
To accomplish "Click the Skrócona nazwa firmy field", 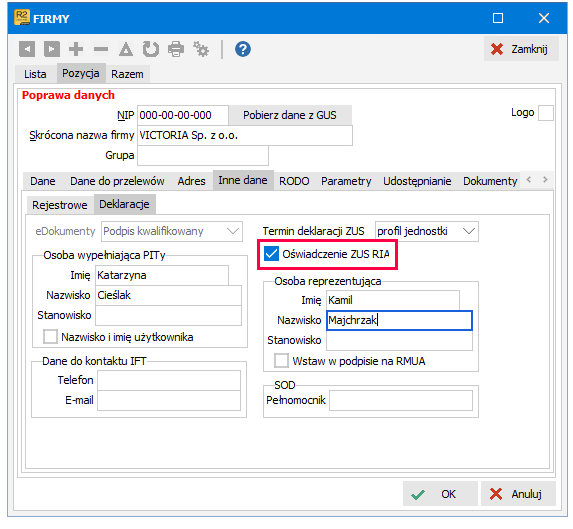I will [x=245, y=135].
